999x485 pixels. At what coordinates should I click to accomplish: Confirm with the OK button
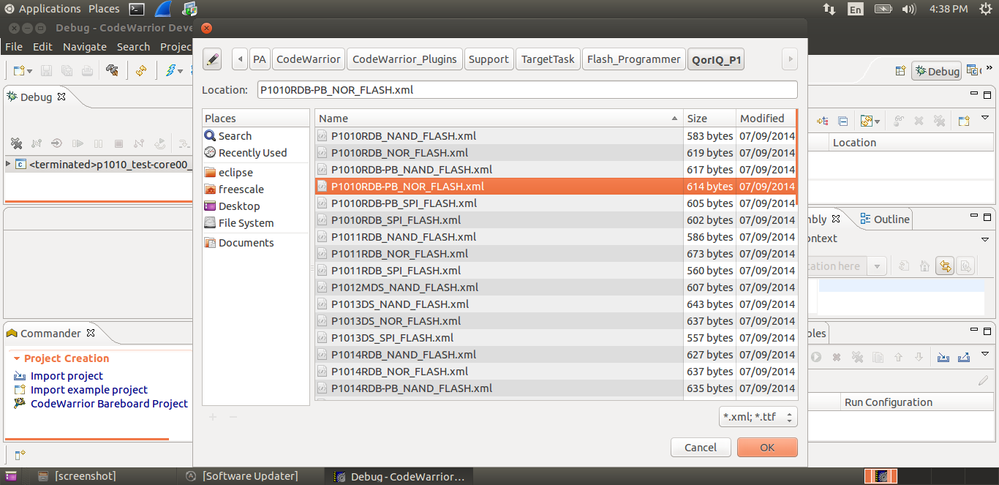pyautogui.click(x=767, y=447)
